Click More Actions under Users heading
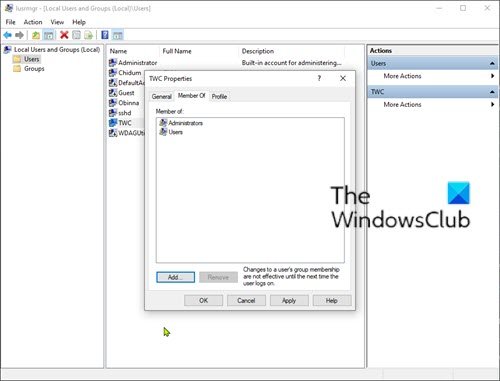 tap(402, 76)
